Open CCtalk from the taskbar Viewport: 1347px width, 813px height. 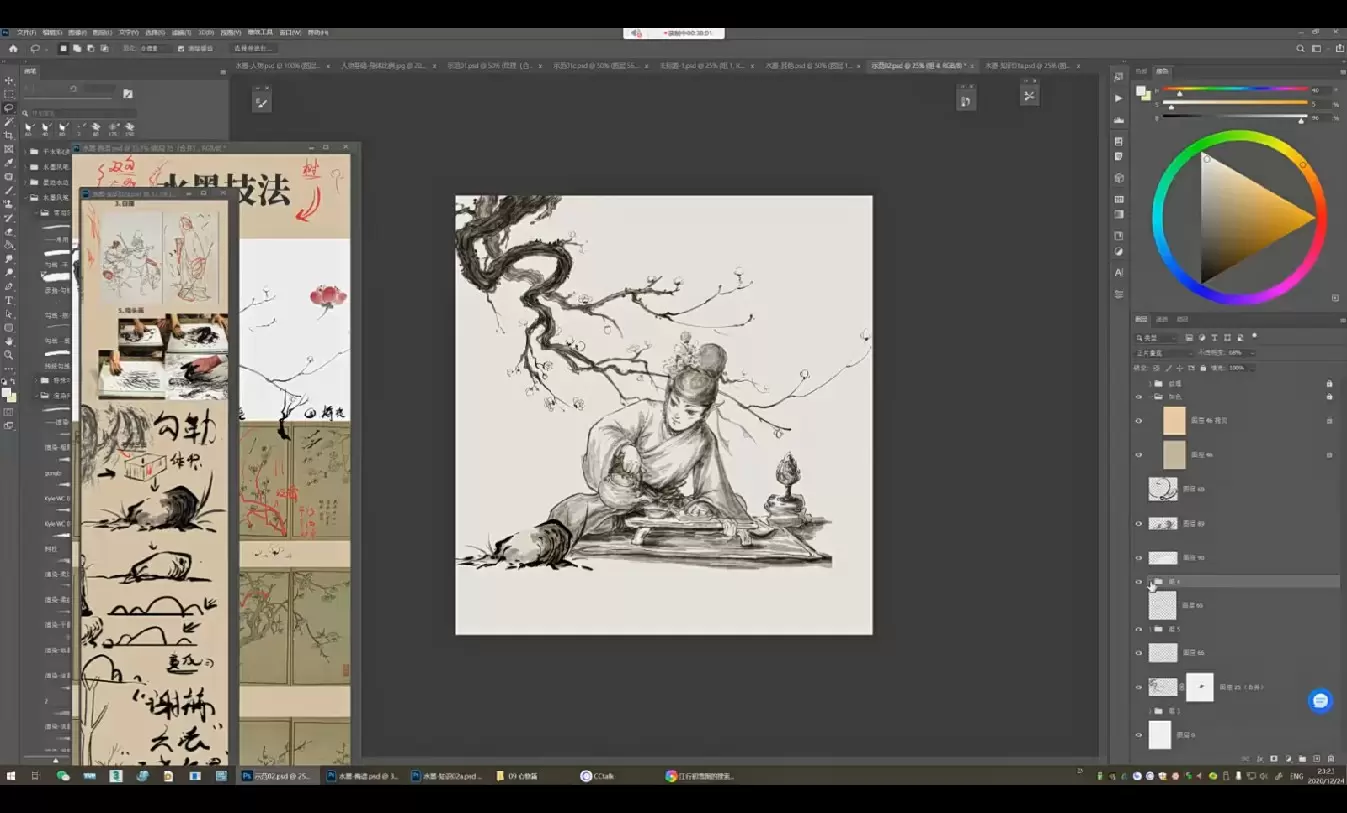pyautogui.click(x=597, y=776)
